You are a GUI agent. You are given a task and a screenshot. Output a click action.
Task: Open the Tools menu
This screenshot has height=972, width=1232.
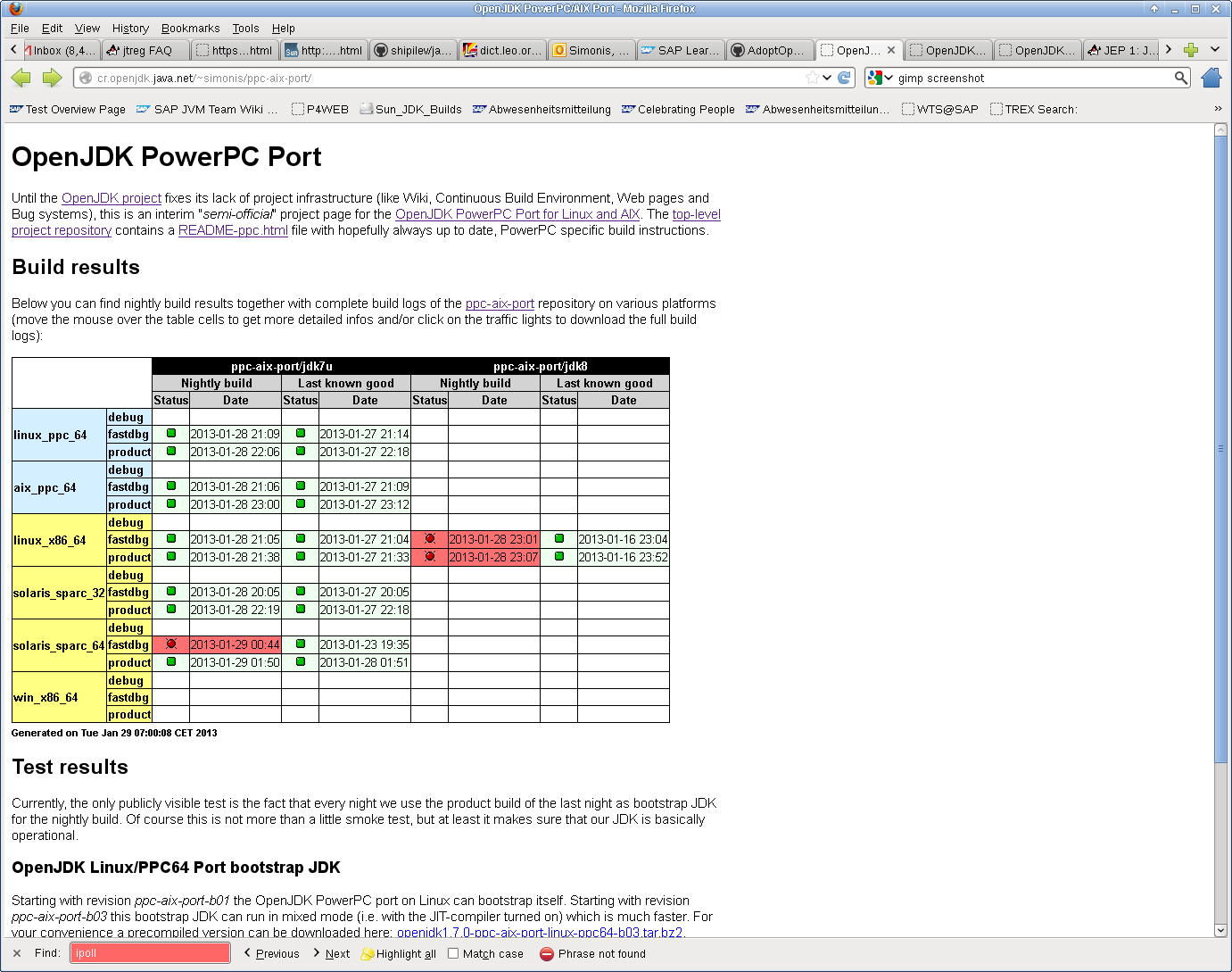coord(245,29)
